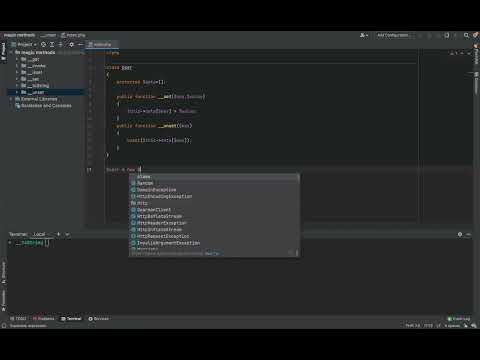480x360 pixels.
Task: Open the Services tool window tab
Action: [99, 319]
